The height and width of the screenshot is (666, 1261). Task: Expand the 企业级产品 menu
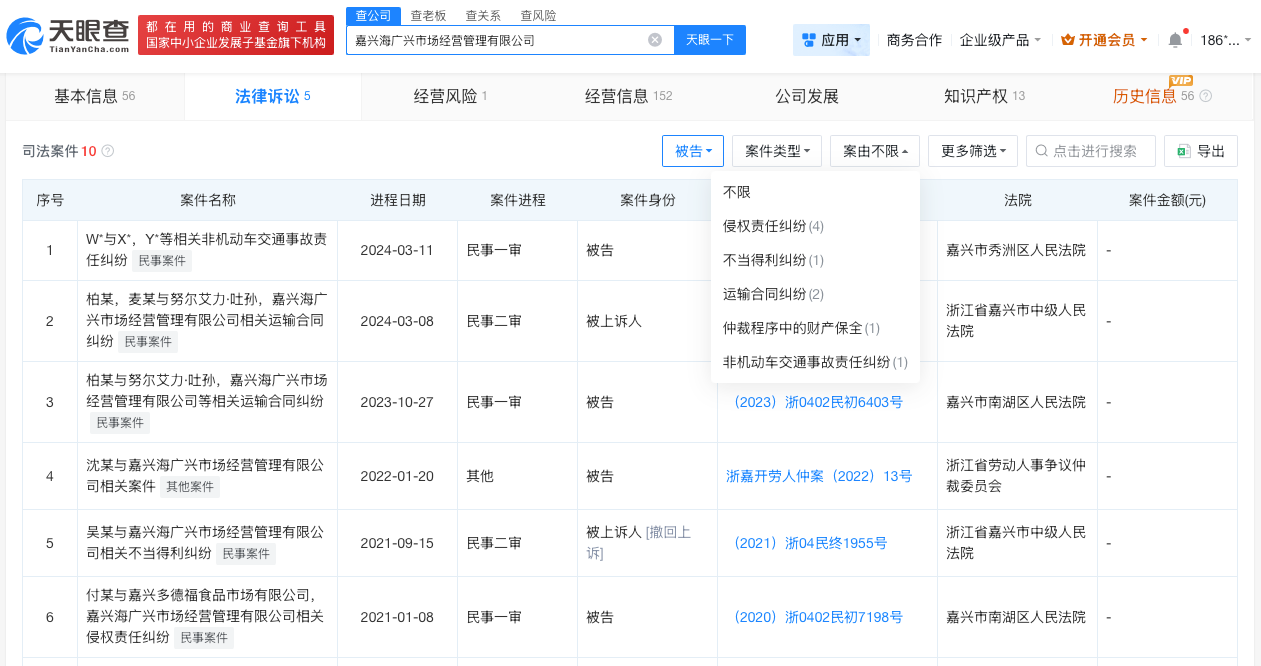(1000, 40)
